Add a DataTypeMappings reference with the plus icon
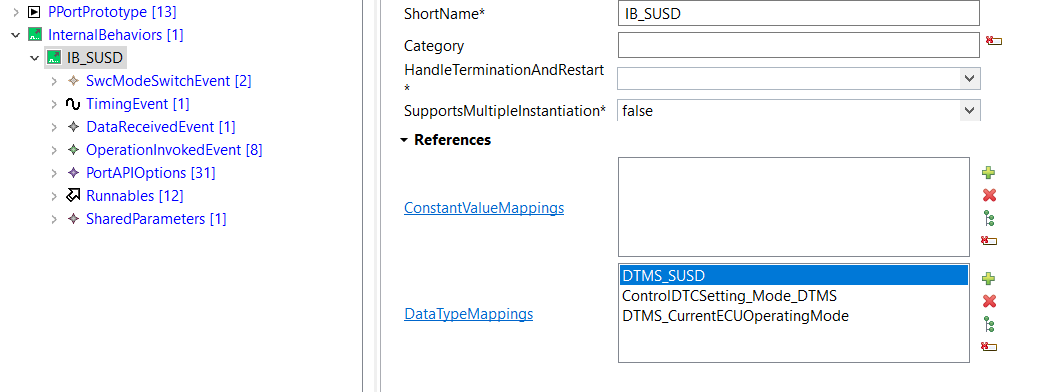This screenshot has height=392, width=1037. [x=989, y=278]
